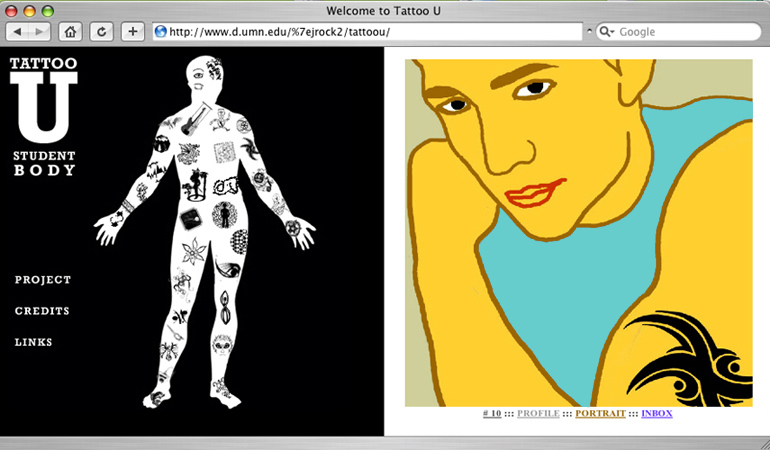Open Google search magnifier dropdown
This screenshot has width=770, height=450.
click(x=607, y=32)
